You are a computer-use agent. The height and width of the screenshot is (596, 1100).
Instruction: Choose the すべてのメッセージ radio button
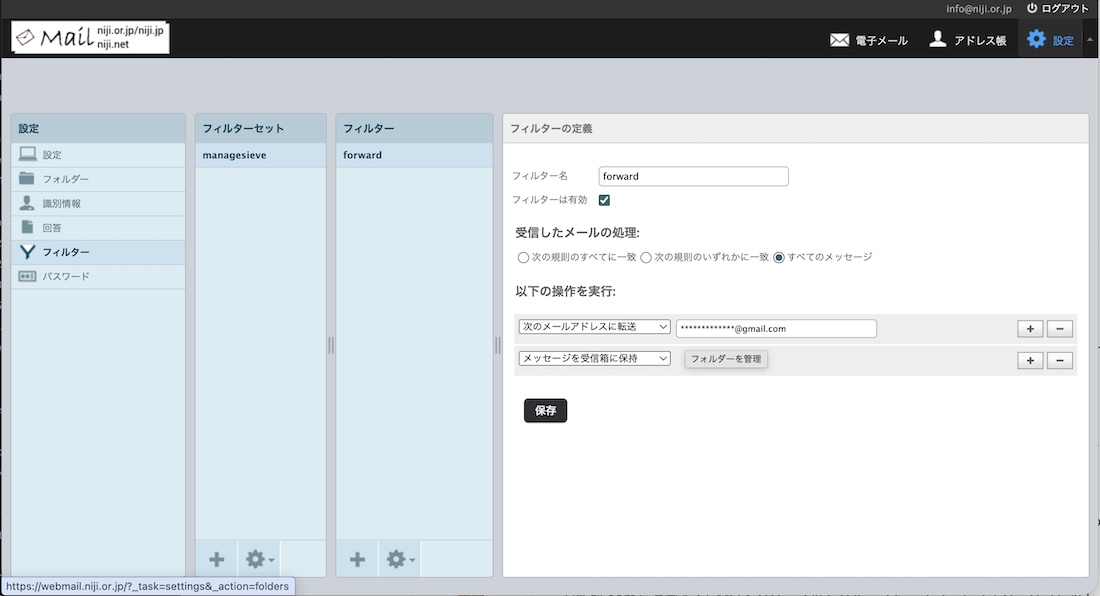click(x=779, y=258)
